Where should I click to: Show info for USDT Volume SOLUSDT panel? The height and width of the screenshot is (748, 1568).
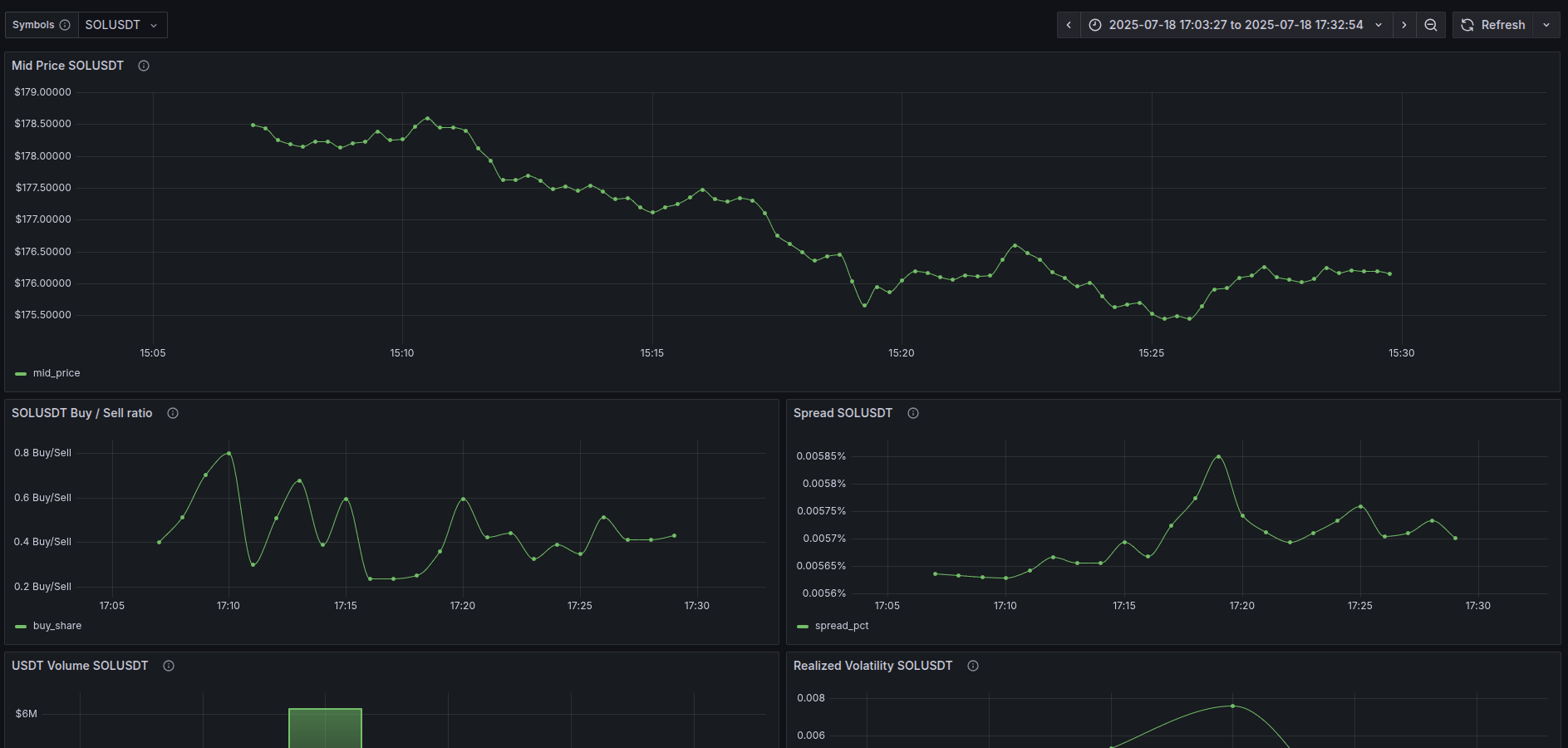pyautogui.click(x=169, y=666)
